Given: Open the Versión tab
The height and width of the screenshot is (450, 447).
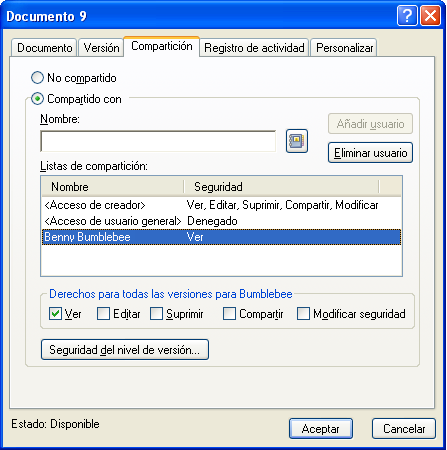Looking at the screenshot, I should [x=101, y=48].
